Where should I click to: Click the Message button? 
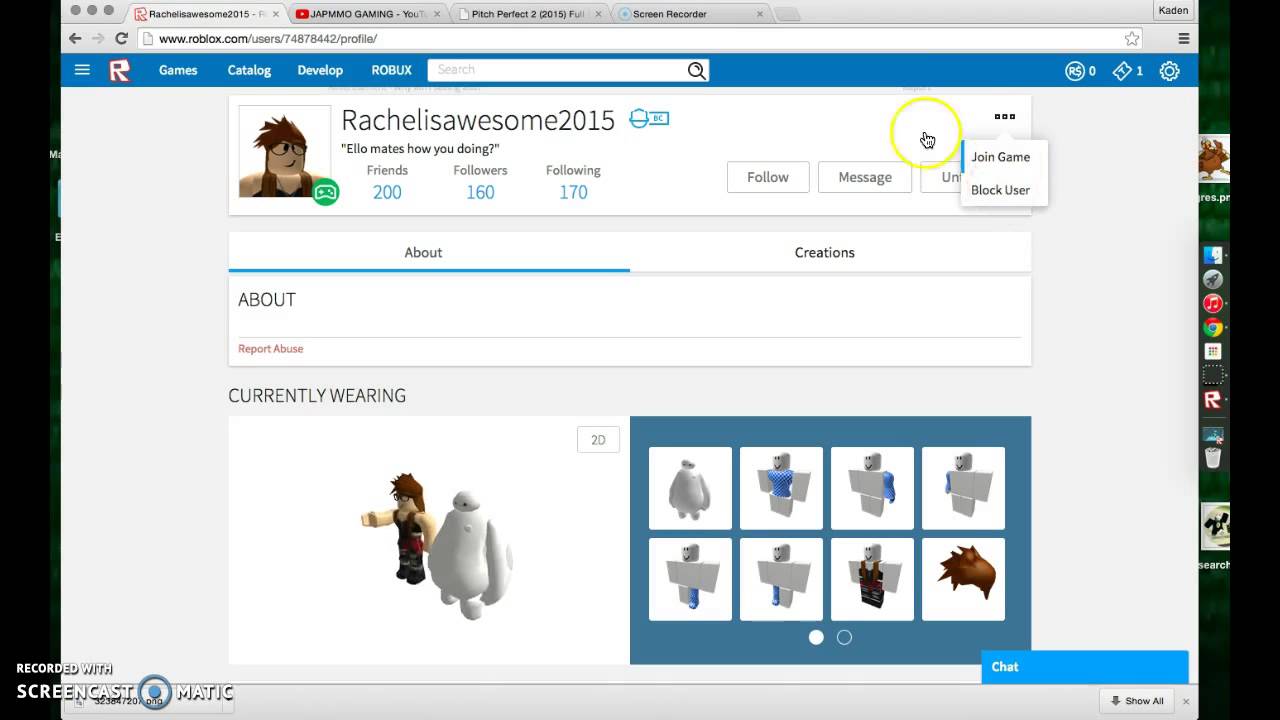865,177
